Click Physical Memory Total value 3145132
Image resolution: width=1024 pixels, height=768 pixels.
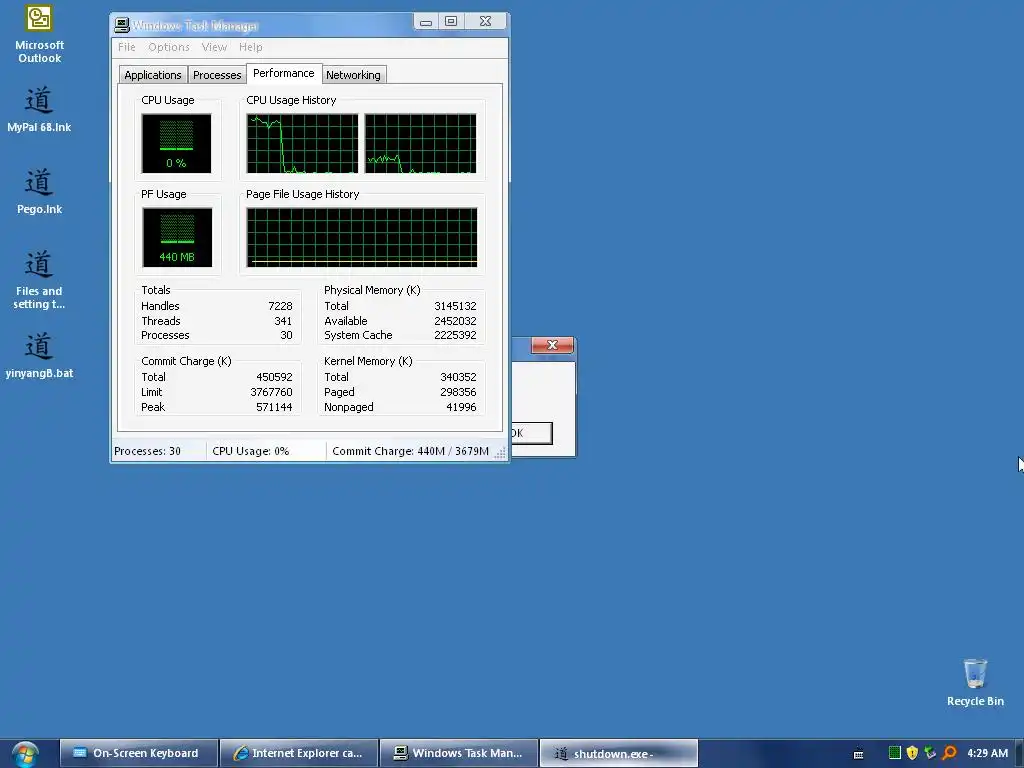[455, 306]
